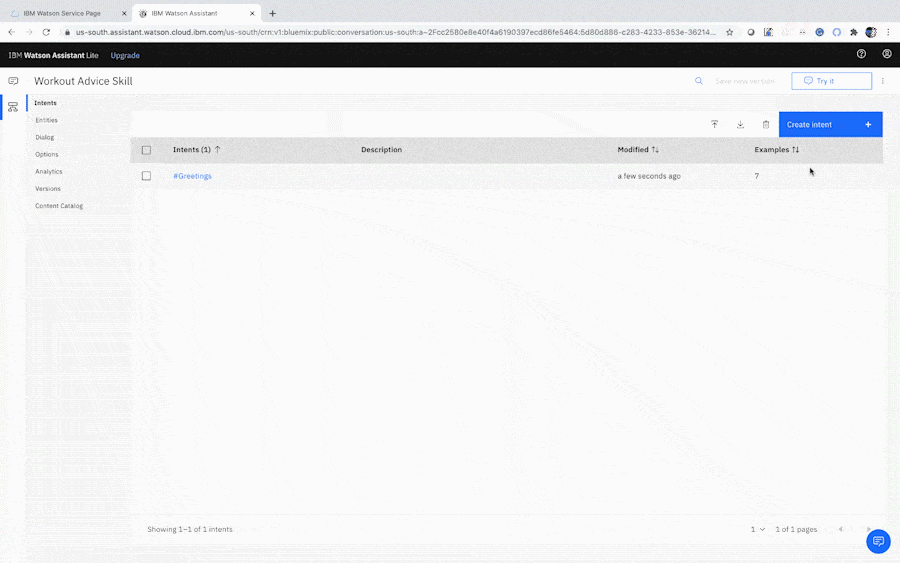Check the select-all intents checkbox
Viewport: 900px width, 563px height.
click(146, 150)
